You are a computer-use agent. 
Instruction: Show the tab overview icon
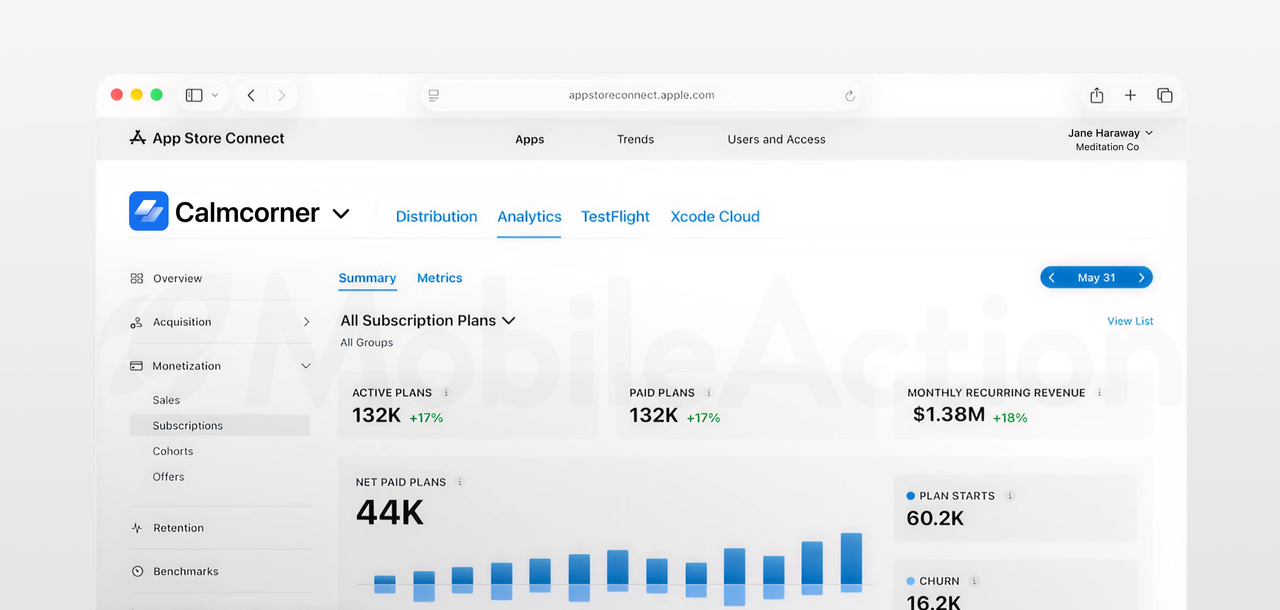[1165, 95]
